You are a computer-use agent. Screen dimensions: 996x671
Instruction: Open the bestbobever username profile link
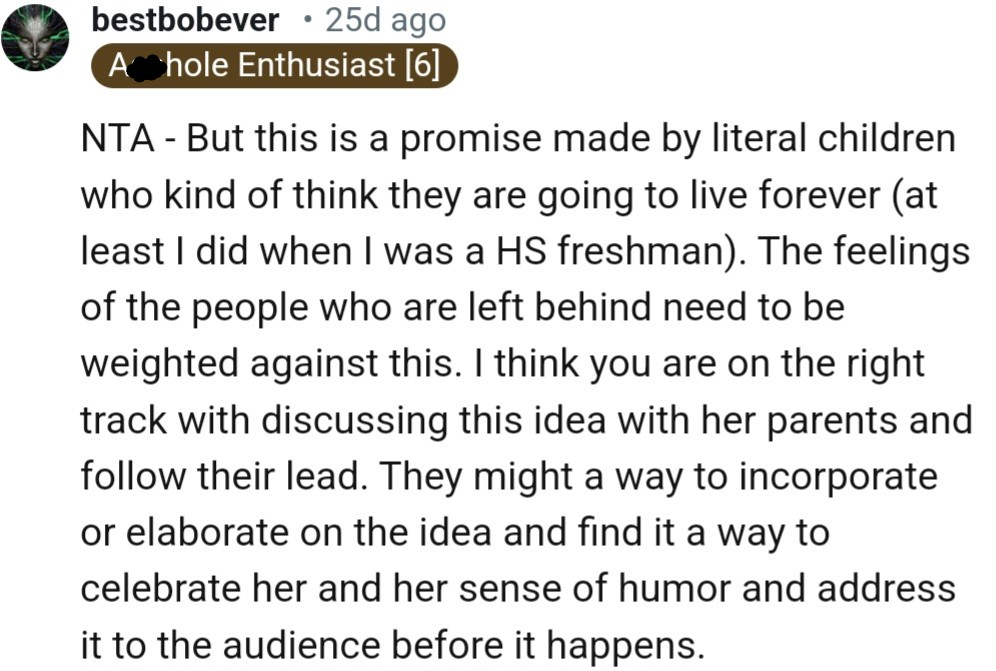coord(184,20)
